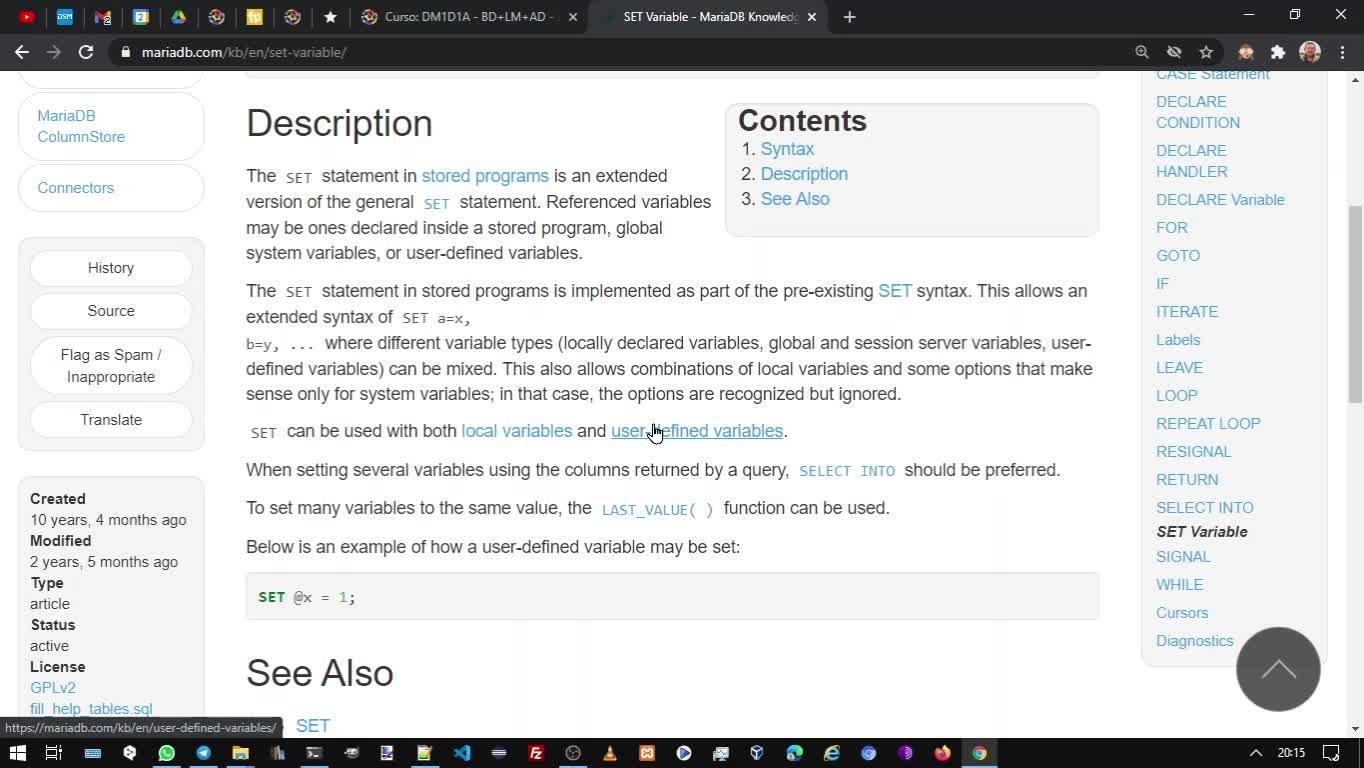1364x768 pixels.
Task: Close the Curso DM1D1A tab
Action: pyautogui.click(x=573, y=17)
